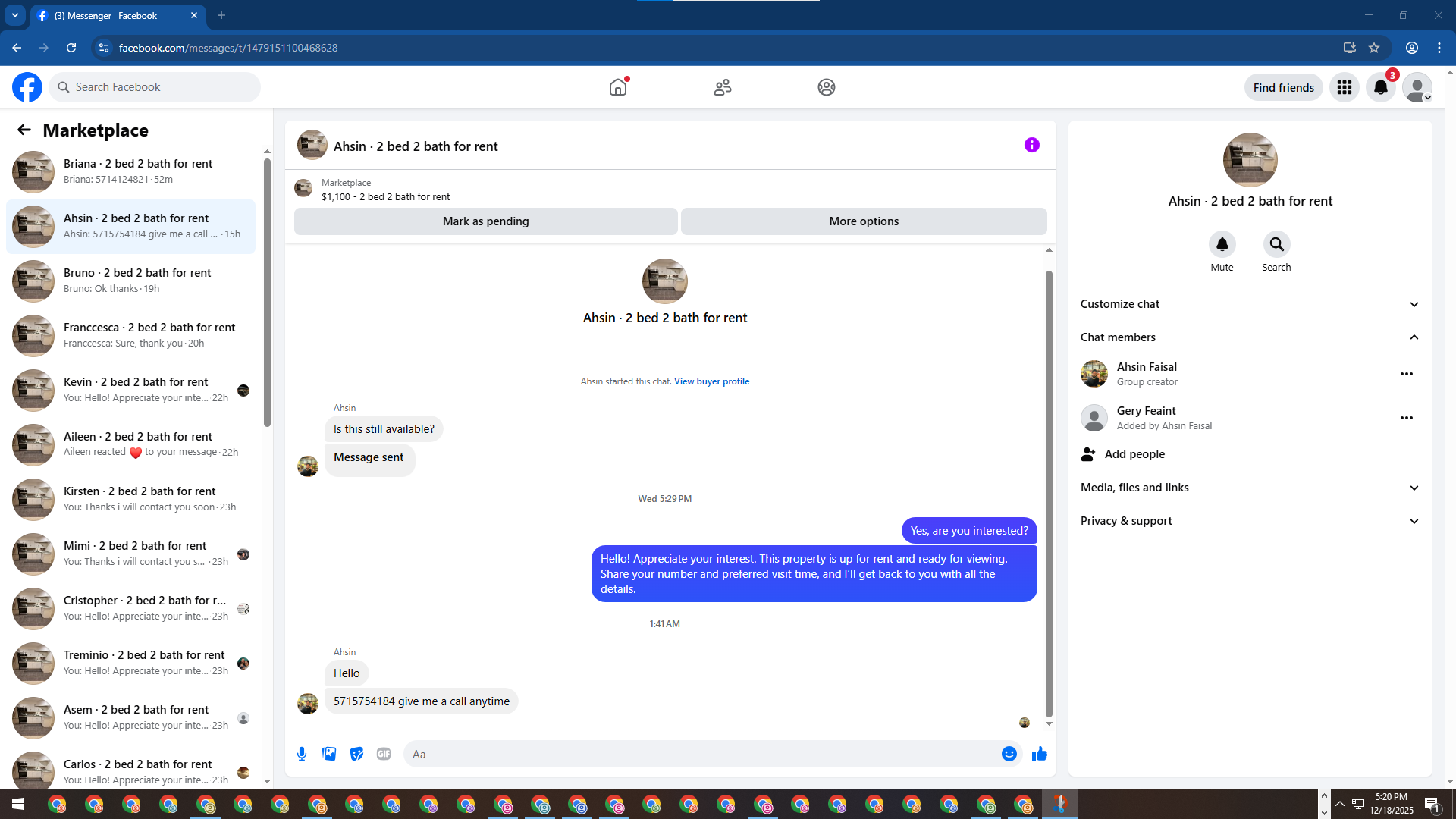The image size is (1456, 819).
Task: Attach a photo or file
Action: [x=329, y=754]
